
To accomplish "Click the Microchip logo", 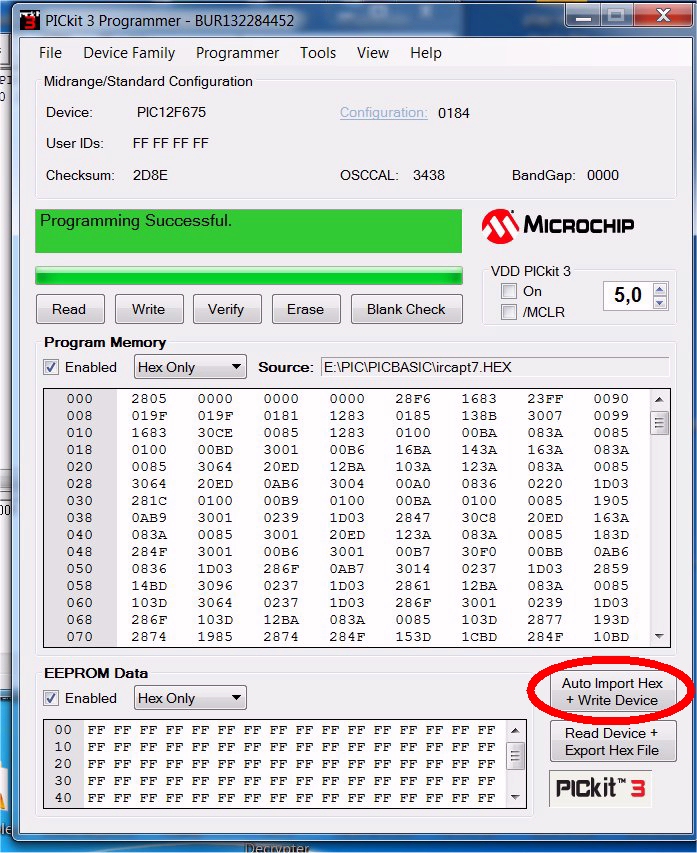I will [558, 226].
